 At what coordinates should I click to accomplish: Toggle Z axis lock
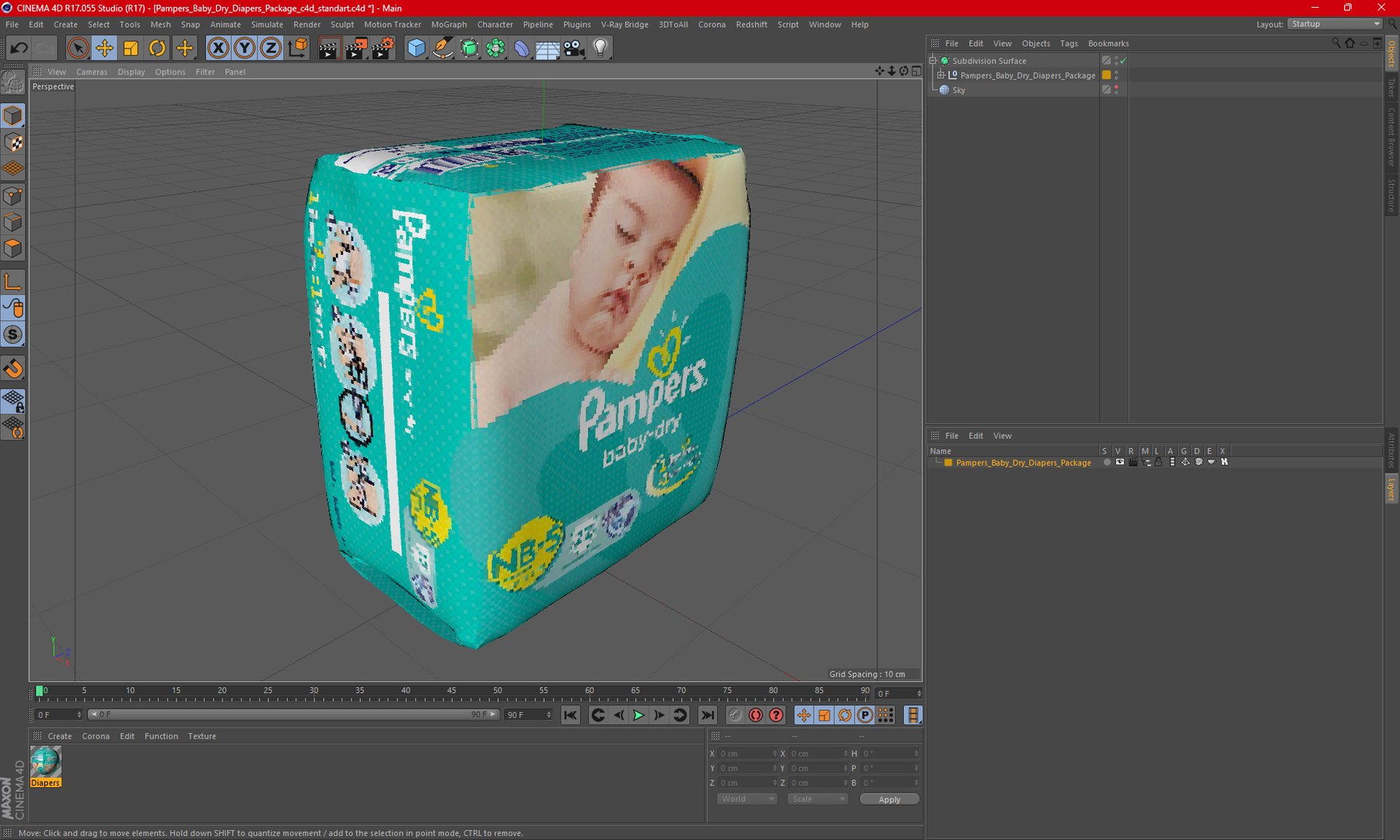point(271,48)
